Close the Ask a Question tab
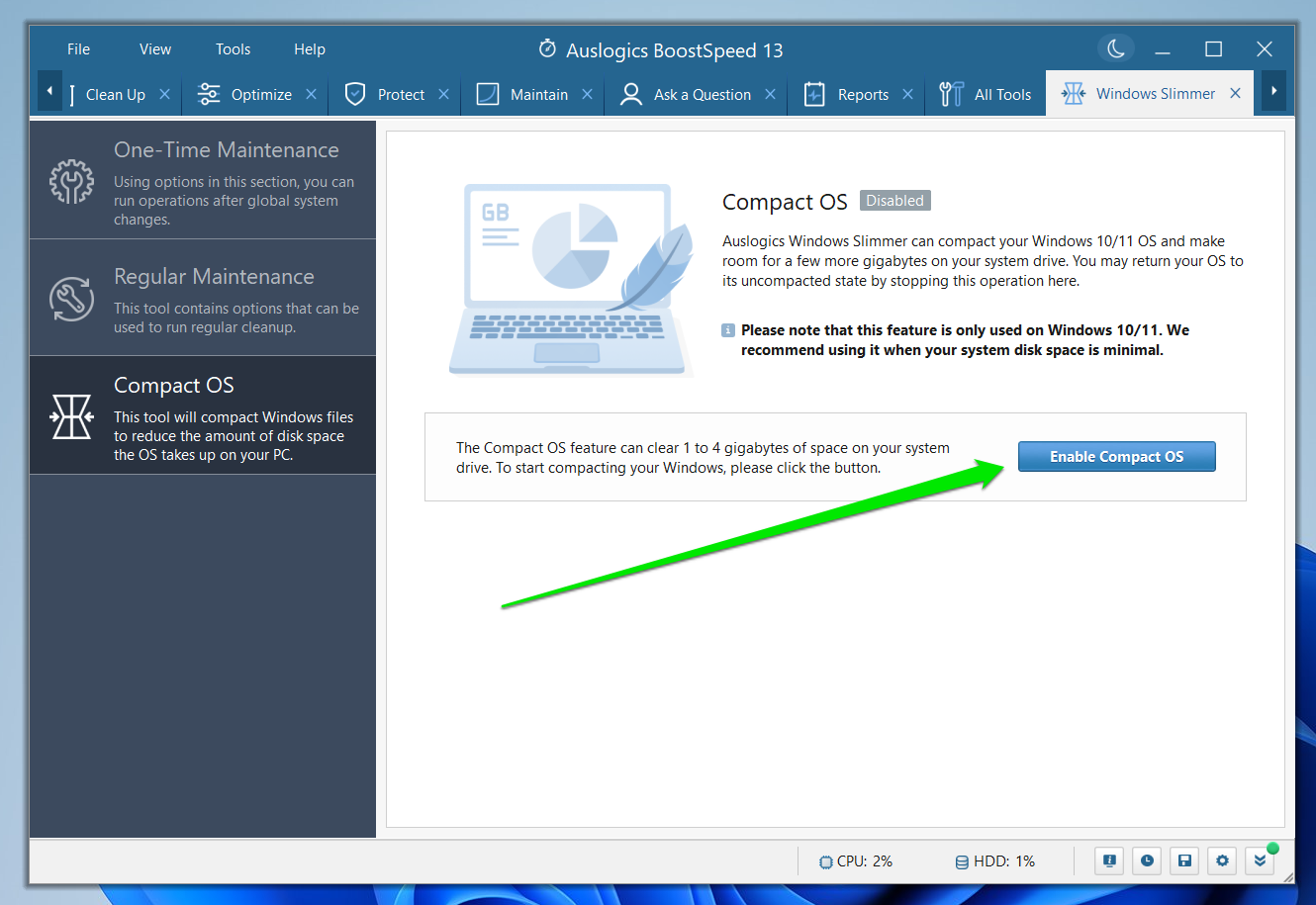1316x905 pixels. pos(771,94)
